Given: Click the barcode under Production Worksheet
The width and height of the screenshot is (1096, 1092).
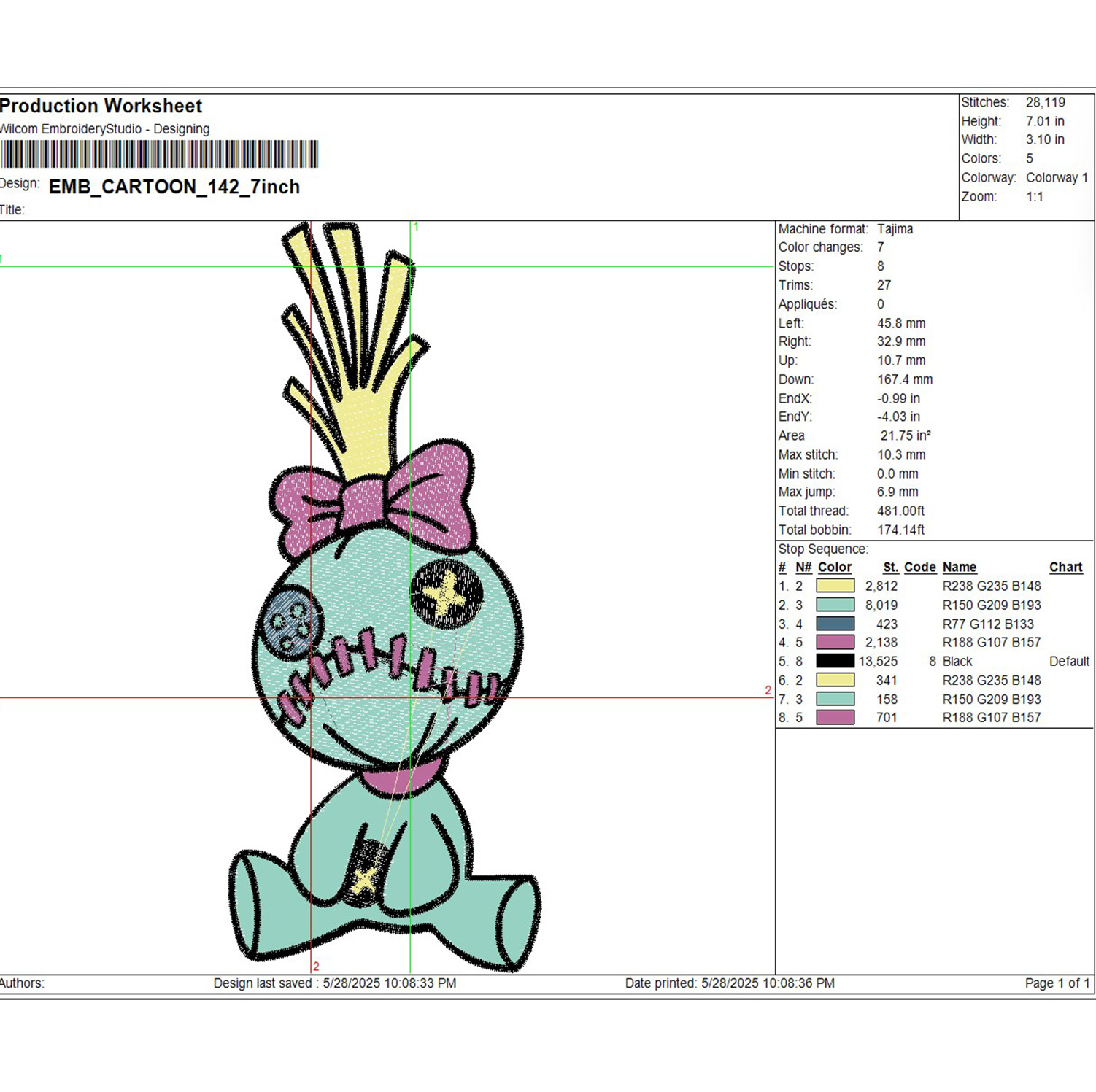Looking at the screenshot, I should 159,155.
